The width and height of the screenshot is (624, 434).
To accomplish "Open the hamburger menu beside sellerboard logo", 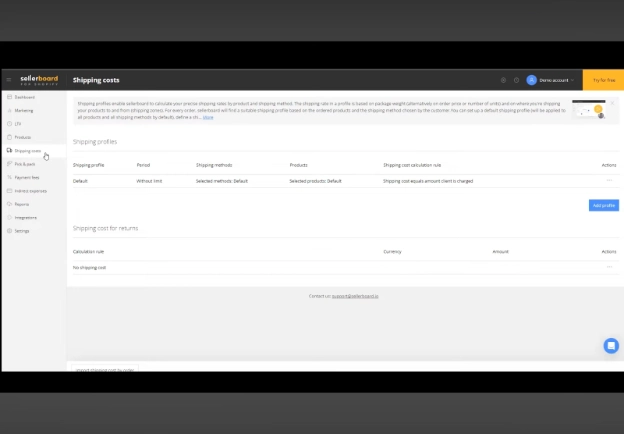I will 9,80.
